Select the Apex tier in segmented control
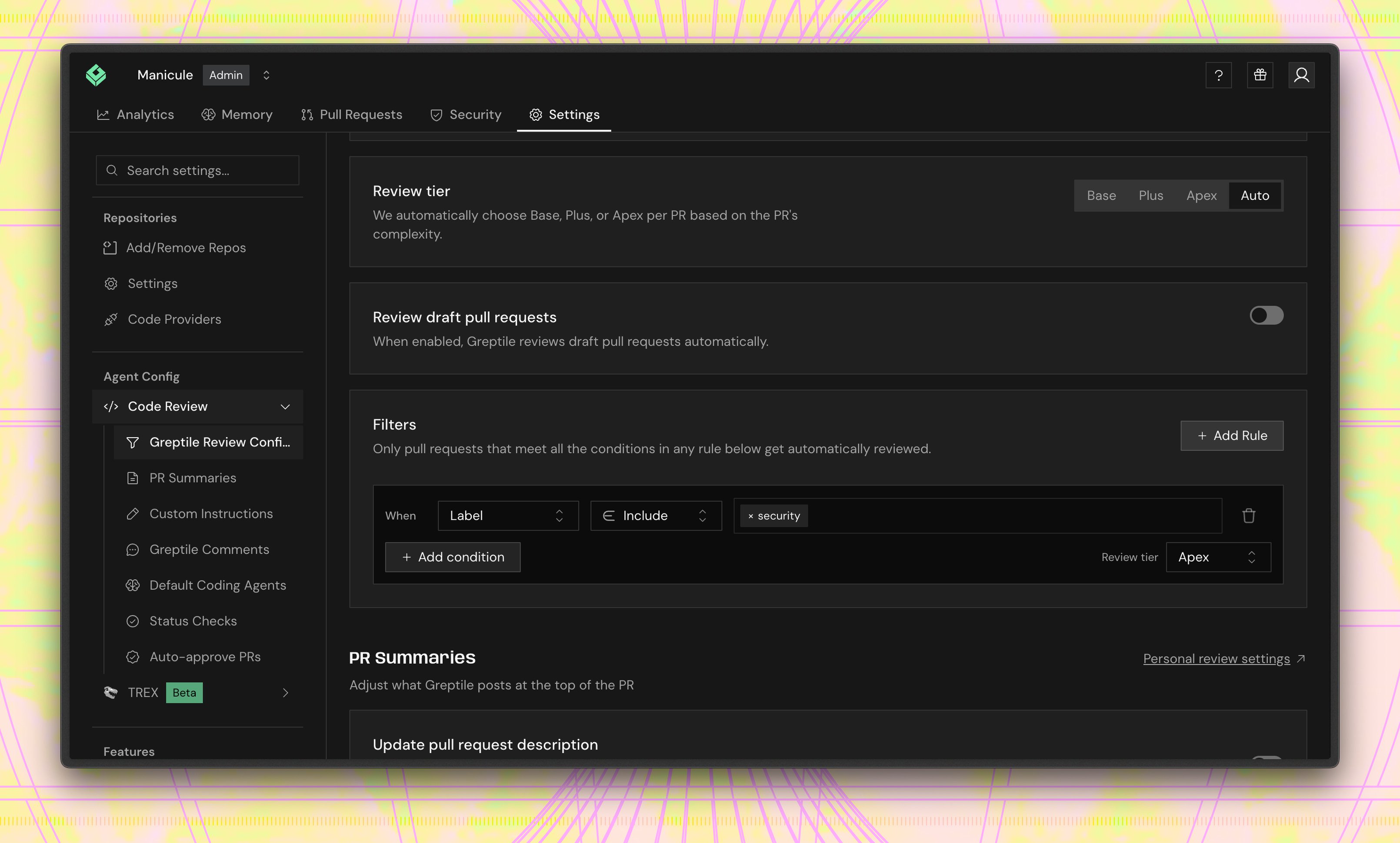 [1201, 196]
